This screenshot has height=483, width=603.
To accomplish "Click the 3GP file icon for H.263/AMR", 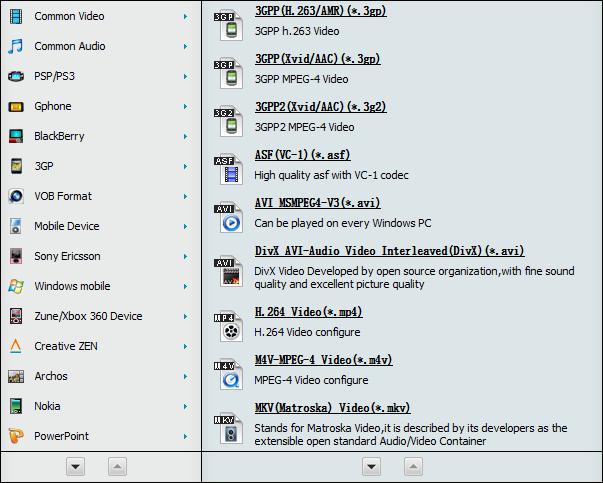I will 229,26.
